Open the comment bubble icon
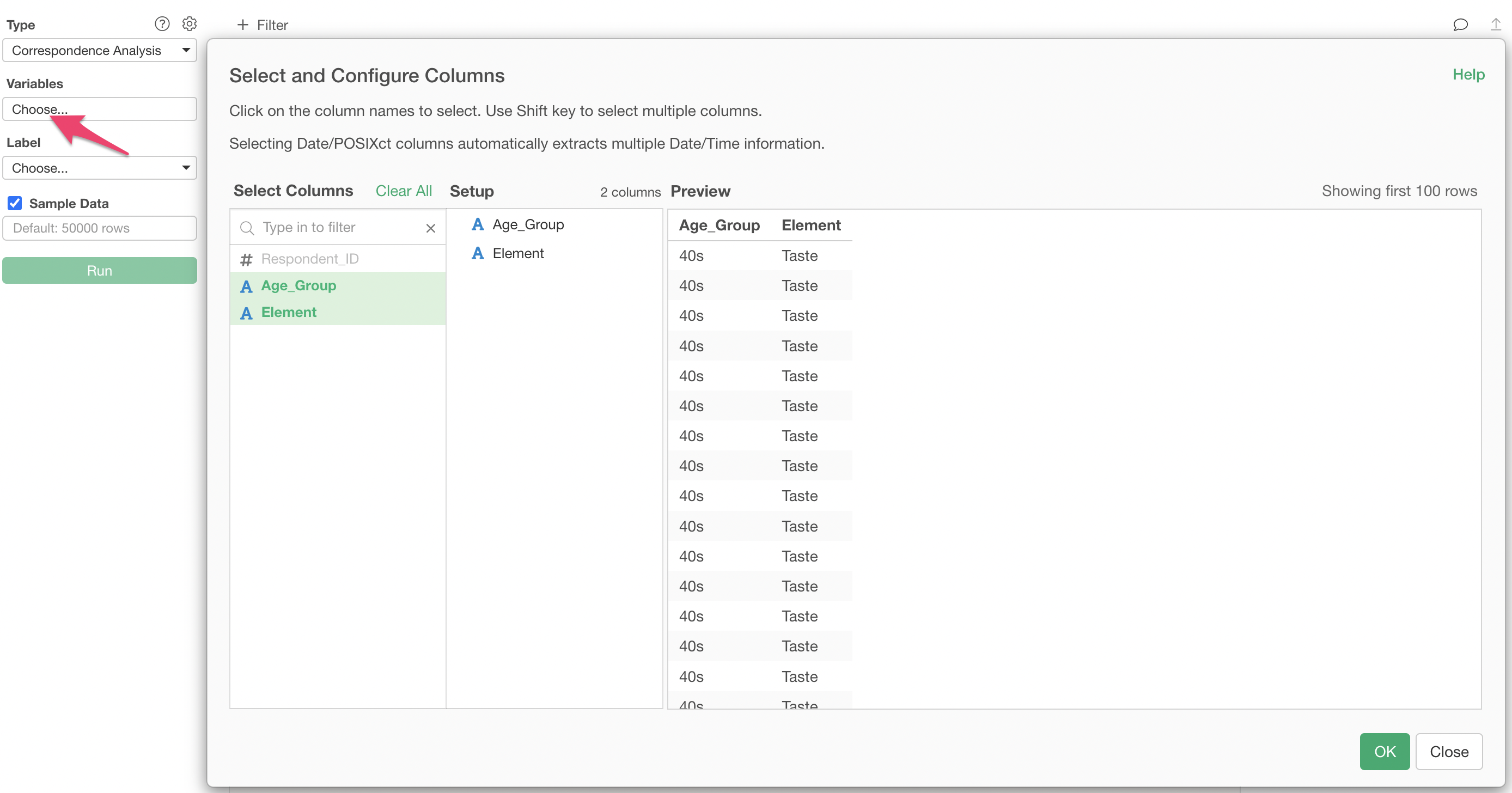1512x793 pixels. pos(1460,25)
